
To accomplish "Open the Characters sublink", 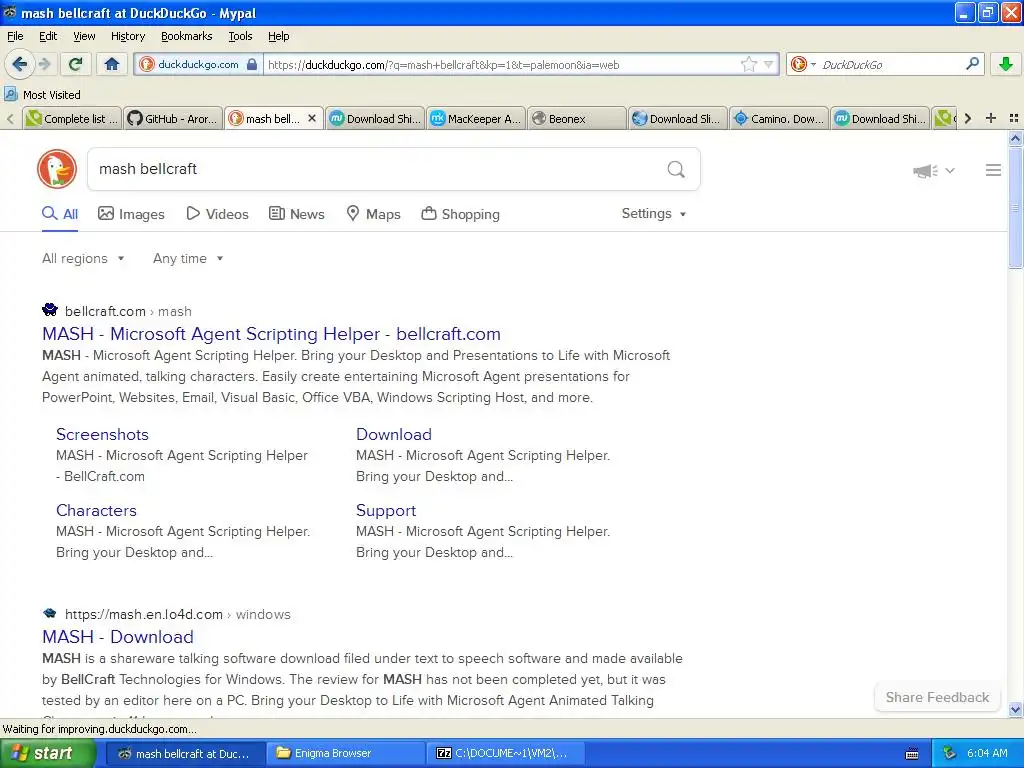I will pyautogui.click(x=96, y=510).
